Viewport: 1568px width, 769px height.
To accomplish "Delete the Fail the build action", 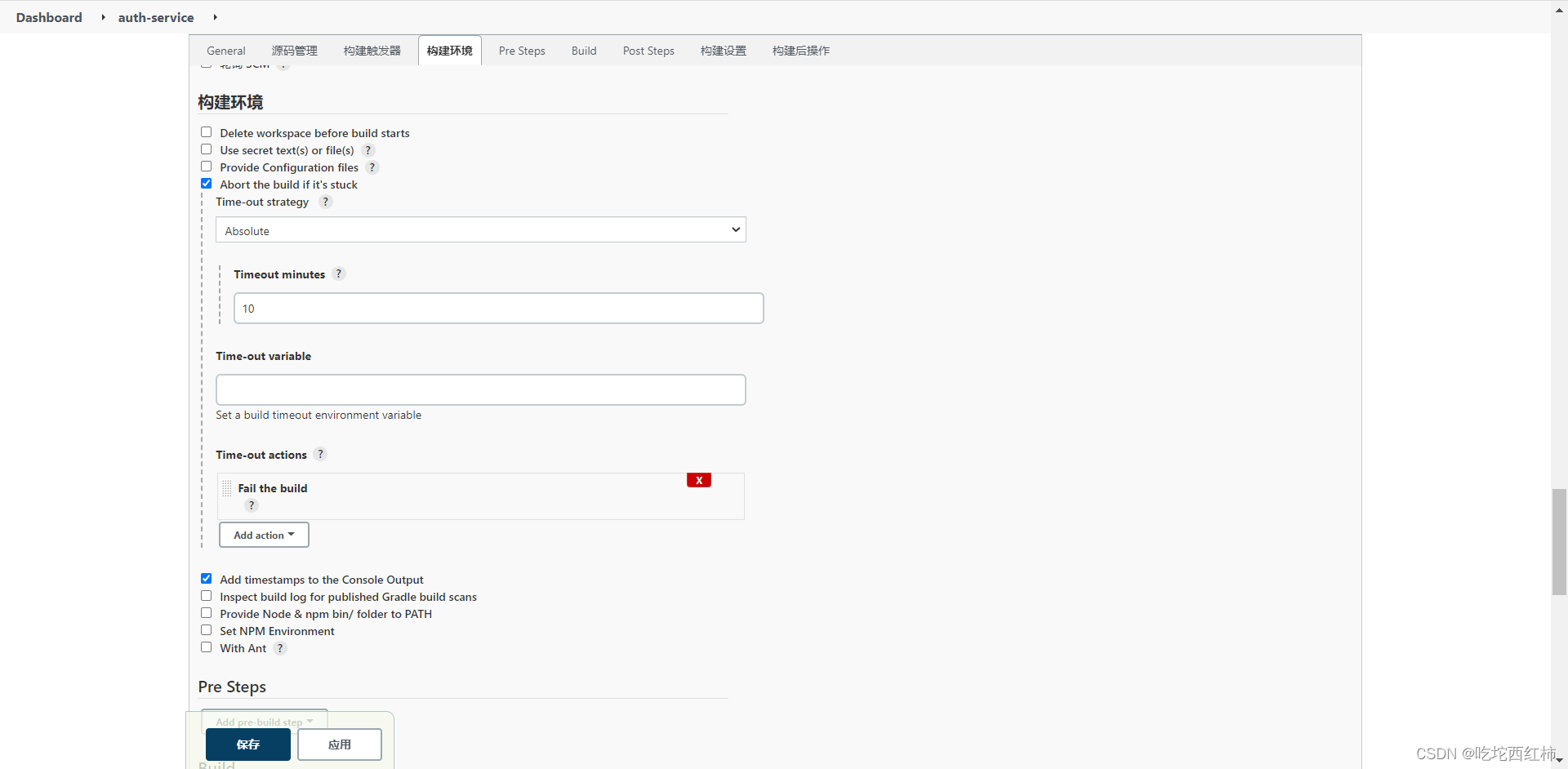I will point(699,480).
